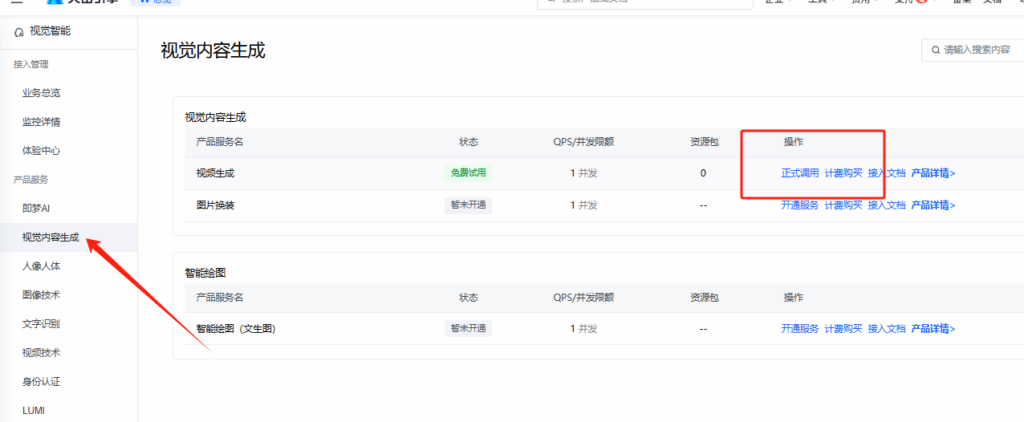Click 正式调用 for 视频生成
1024x422 pixels.
pyautogui.click(x=799, y=173)
